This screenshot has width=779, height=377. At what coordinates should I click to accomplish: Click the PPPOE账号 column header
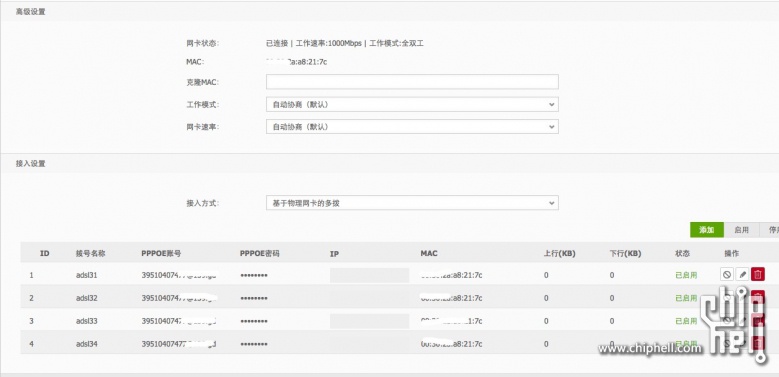(161, 253)
